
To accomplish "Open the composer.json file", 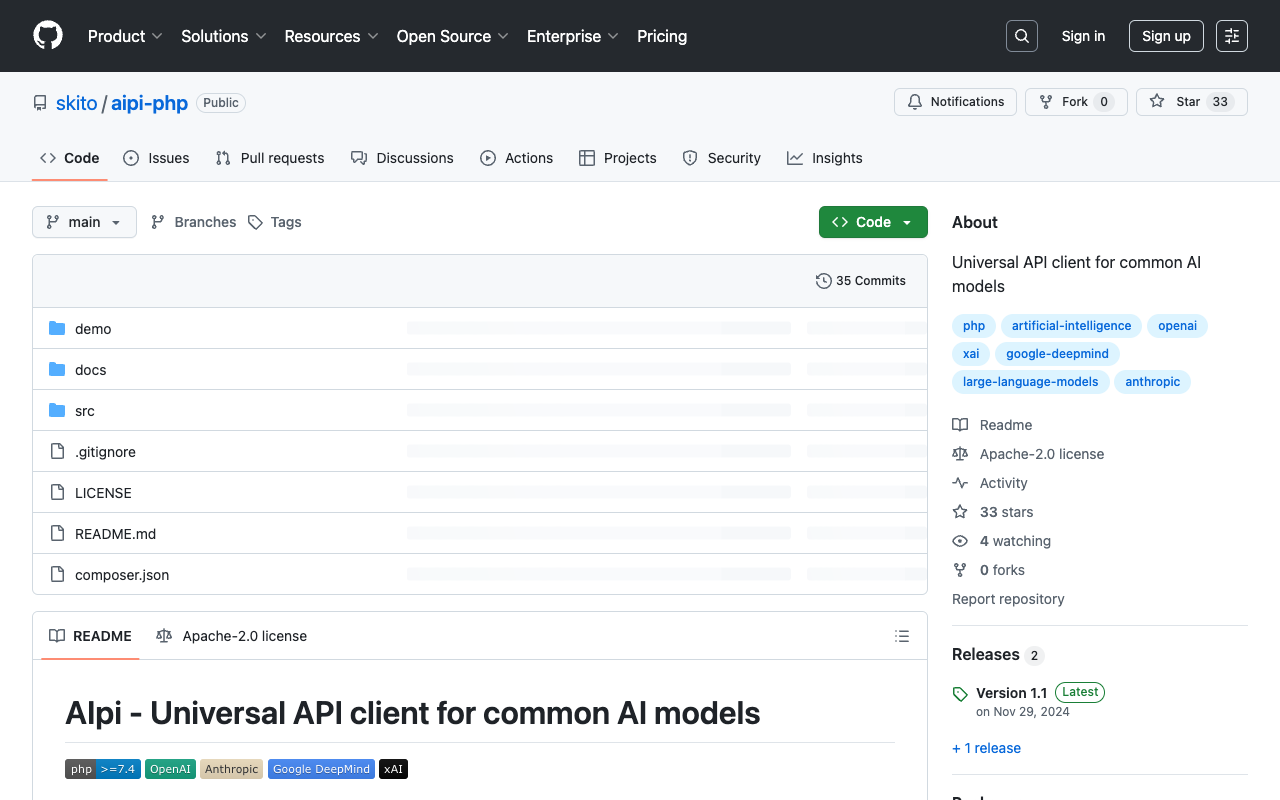I will click(x=122, y=575).
